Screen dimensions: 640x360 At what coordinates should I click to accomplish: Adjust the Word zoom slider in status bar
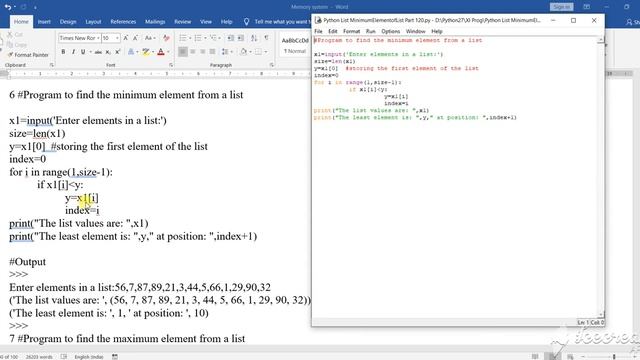click(613, 357)
